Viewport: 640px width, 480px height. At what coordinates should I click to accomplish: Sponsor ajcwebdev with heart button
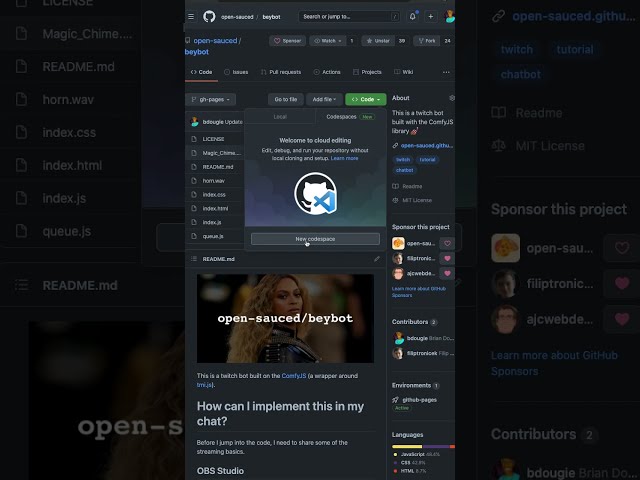click(447, 273)
